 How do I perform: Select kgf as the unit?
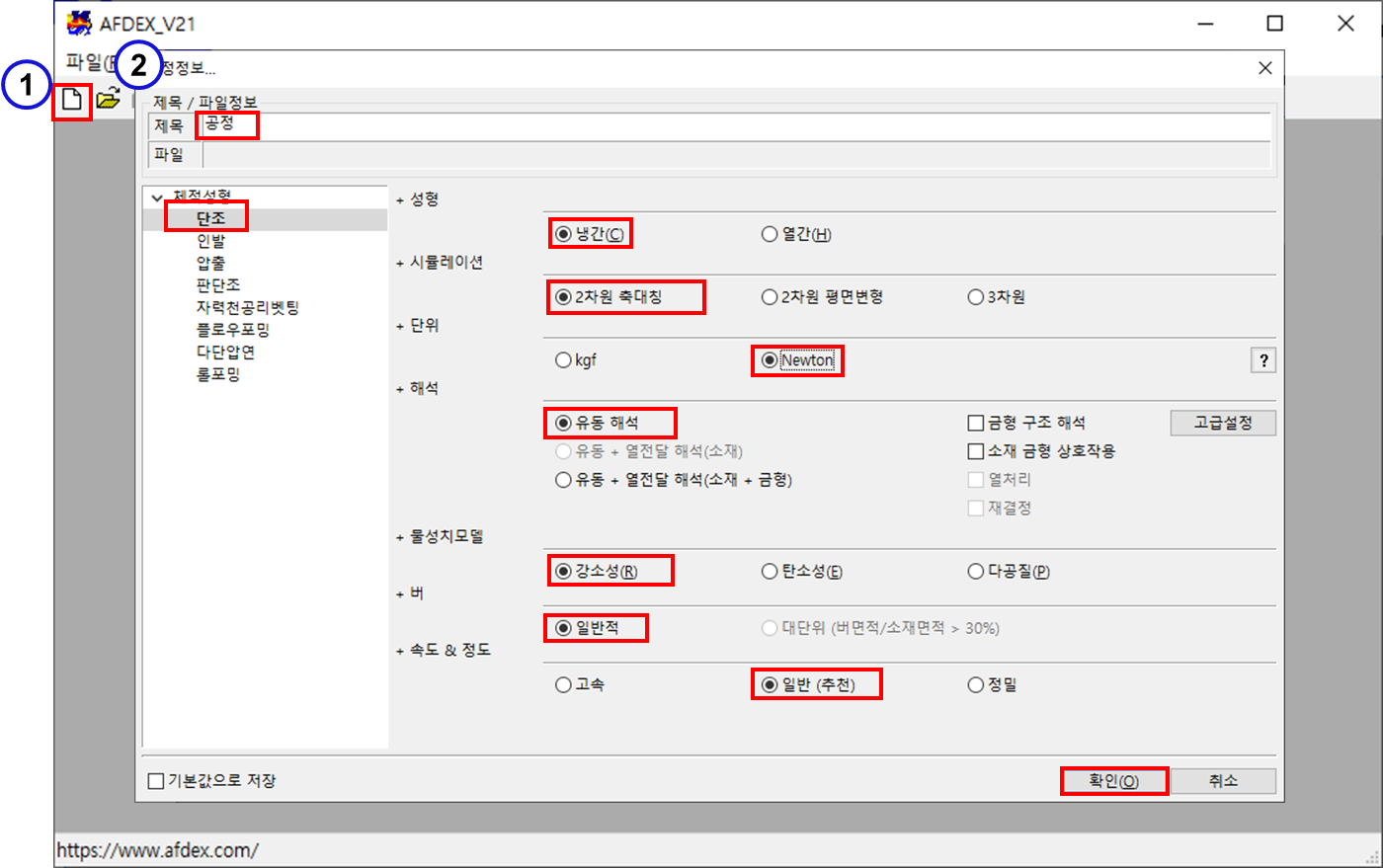click(563, 360)
